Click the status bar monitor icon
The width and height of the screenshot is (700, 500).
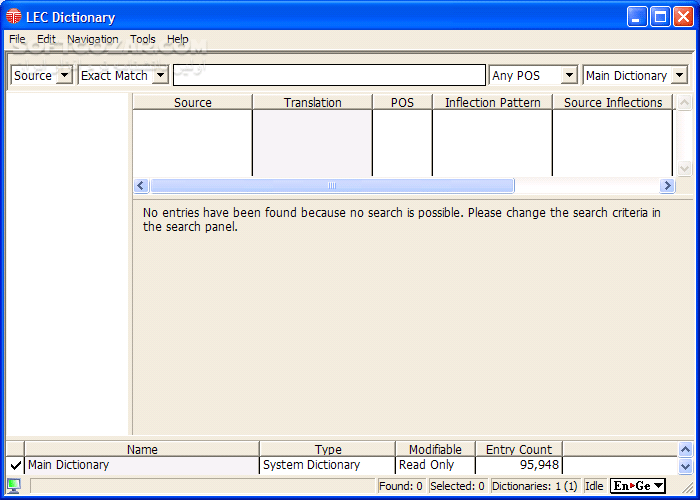pos(14,486)
